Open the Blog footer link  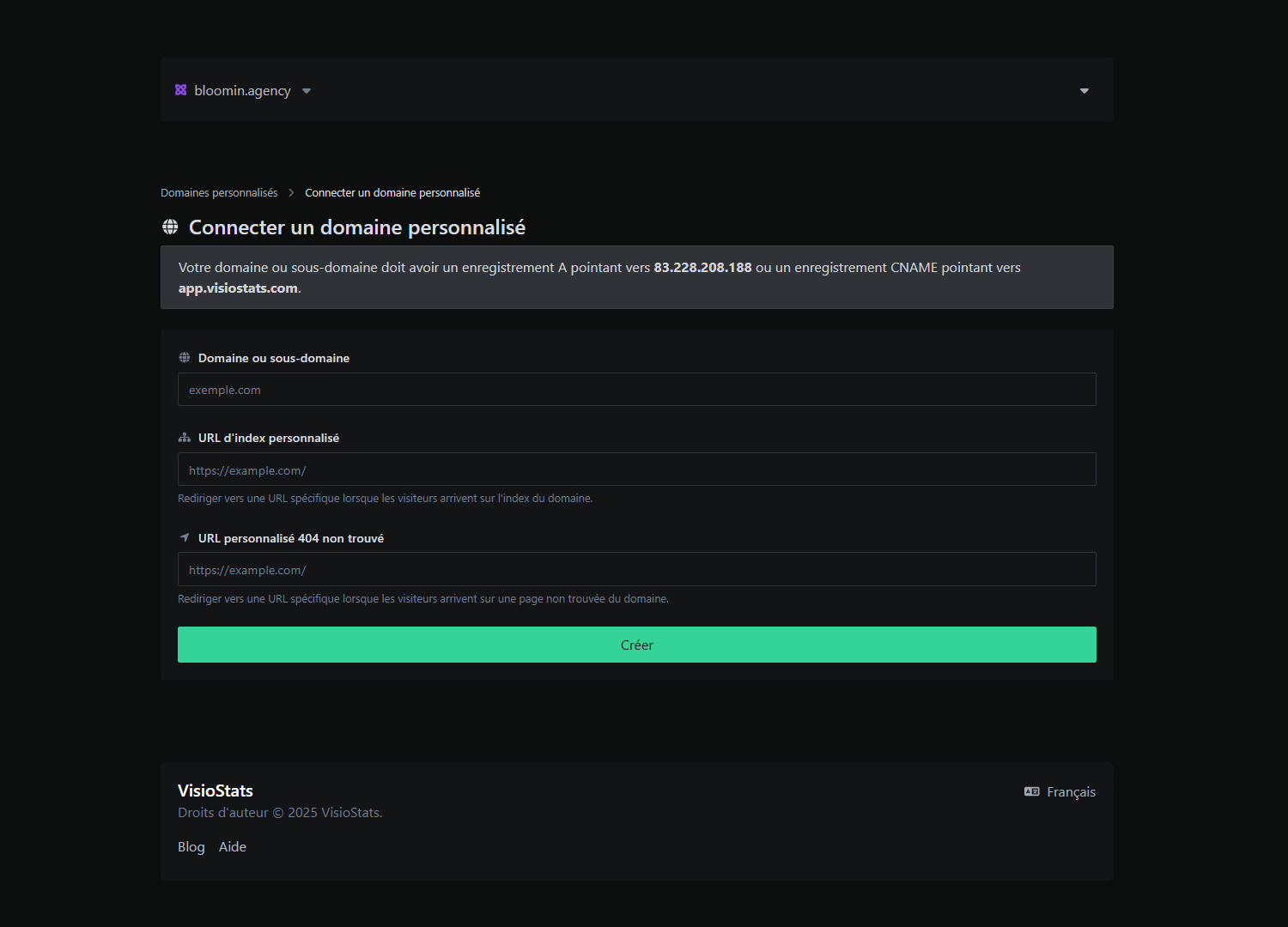point(191,847)
